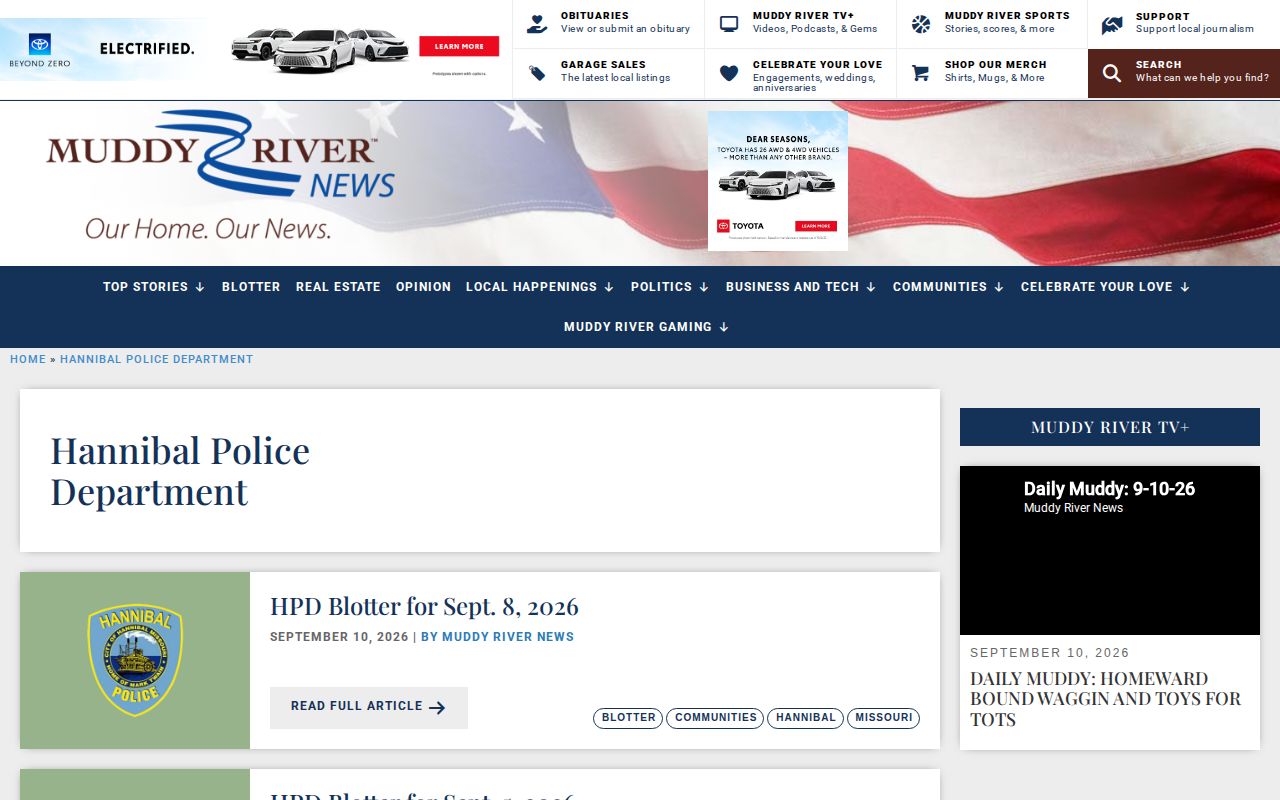The width and height of the screenshot is (1280, 800).
Task: Expand the Top Stories dropdown arrow
Action: pos(200,287)
